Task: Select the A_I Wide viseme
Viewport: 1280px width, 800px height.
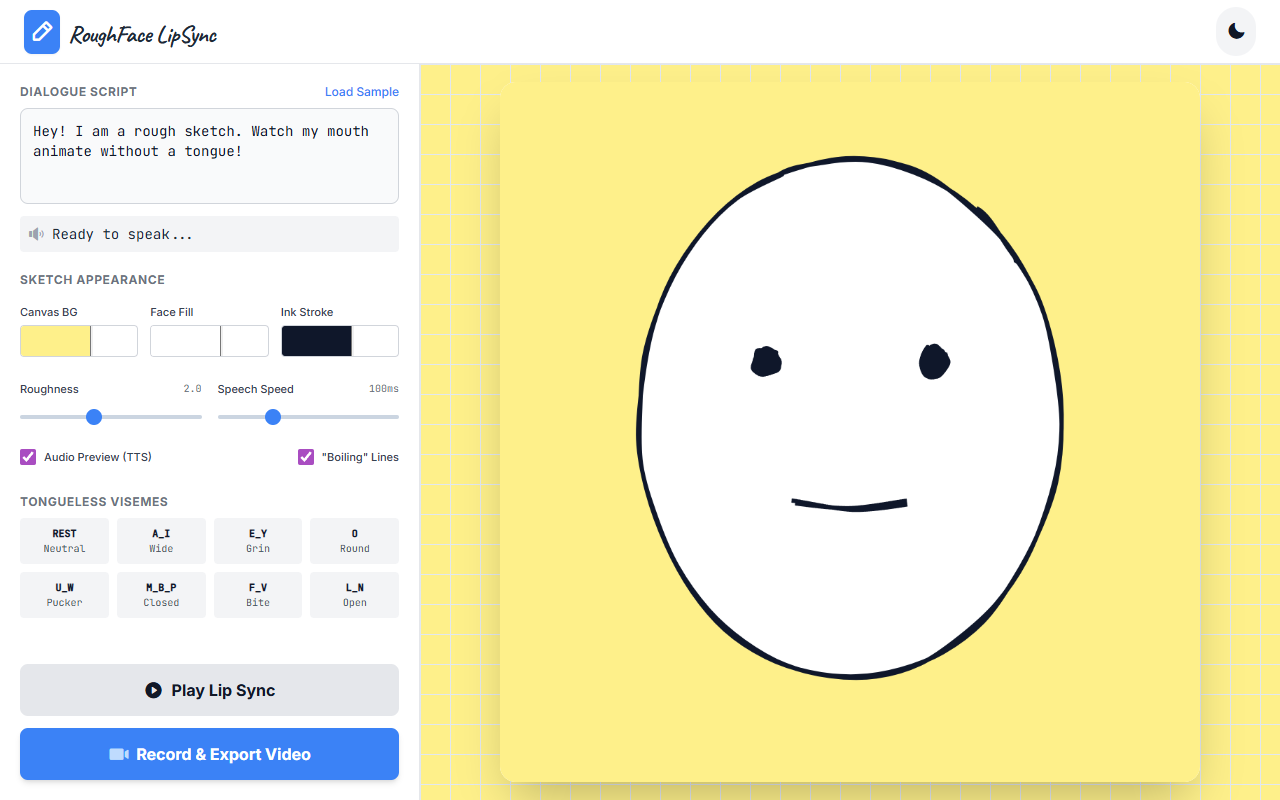Action: click(x=161, y=540)
